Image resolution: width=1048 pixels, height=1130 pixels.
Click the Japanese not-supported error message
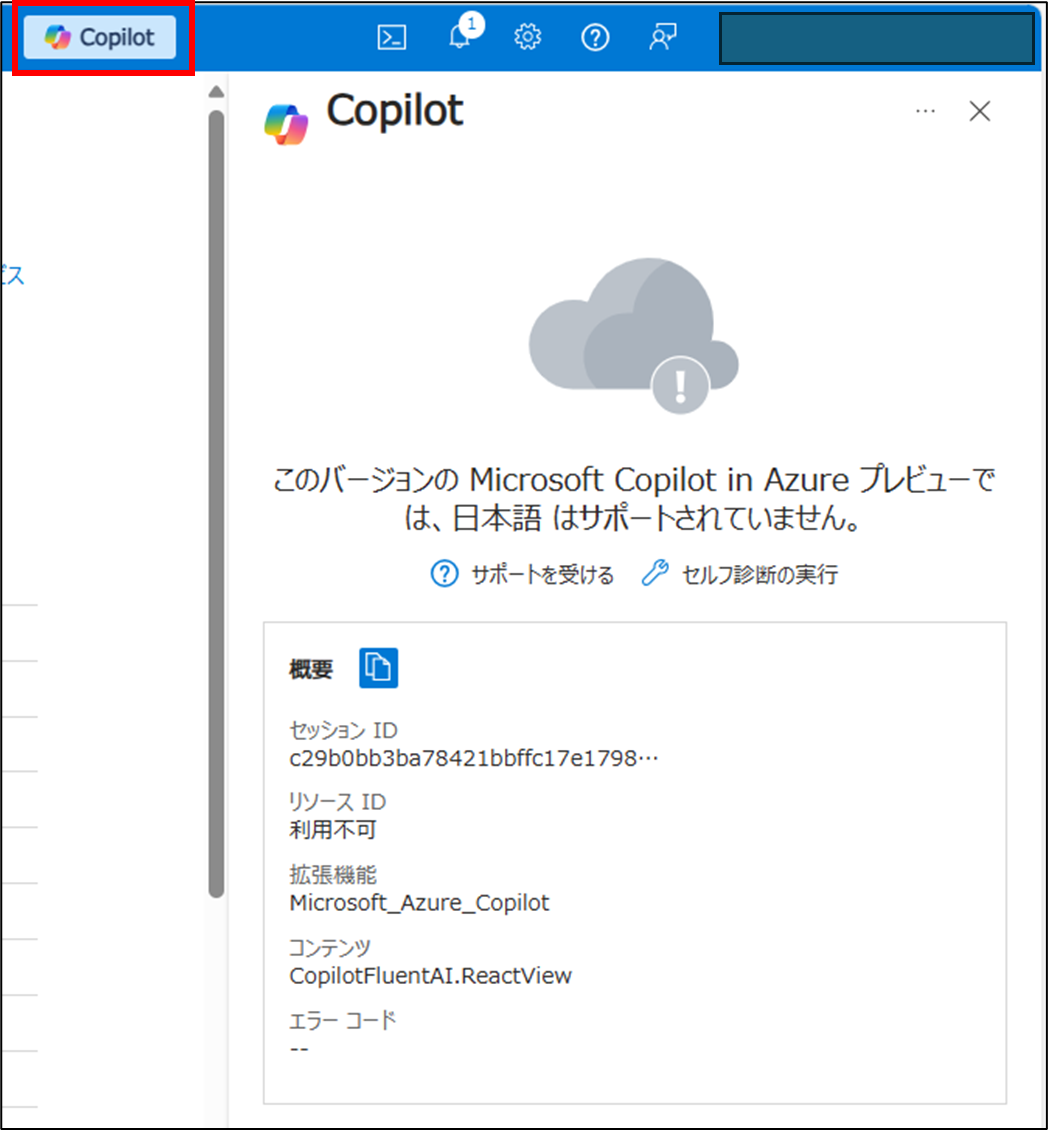pos(634,498)
